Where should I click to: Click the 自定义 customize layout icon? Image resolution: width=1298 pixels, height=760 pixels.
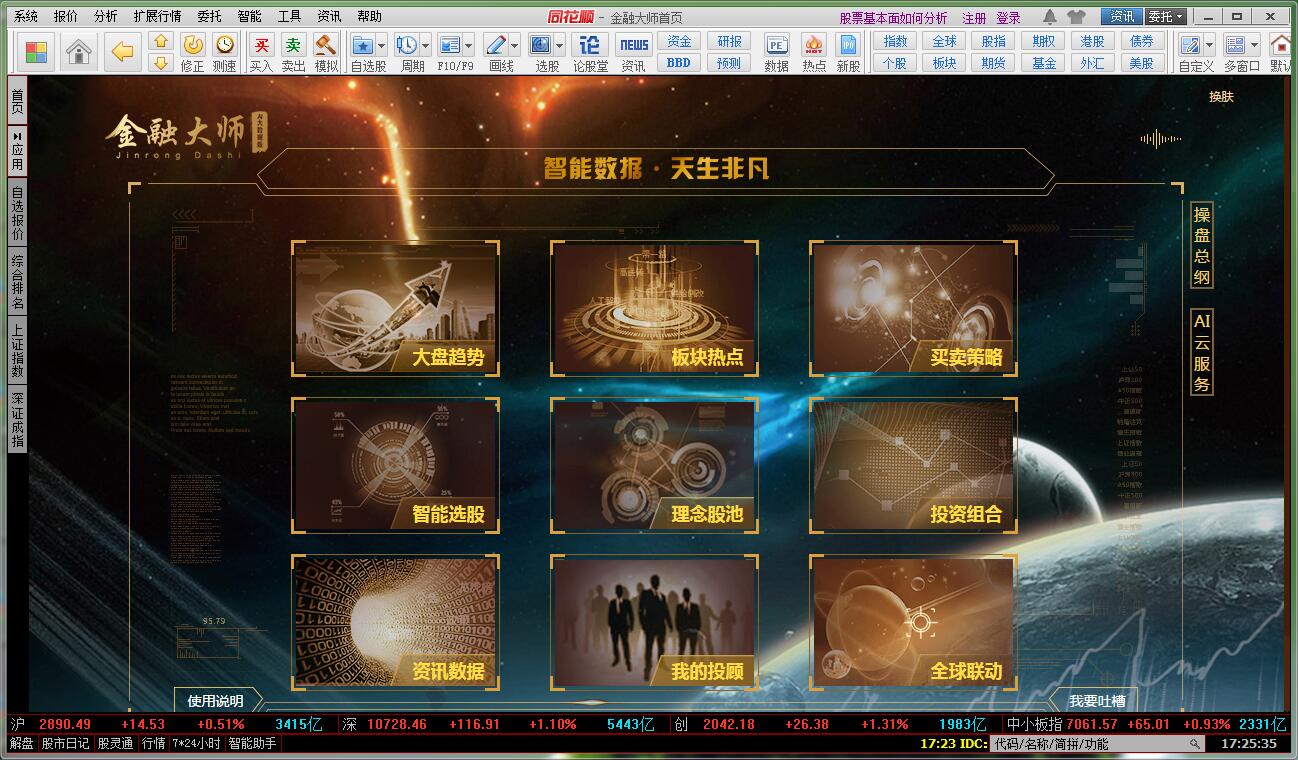[1190, 45]
